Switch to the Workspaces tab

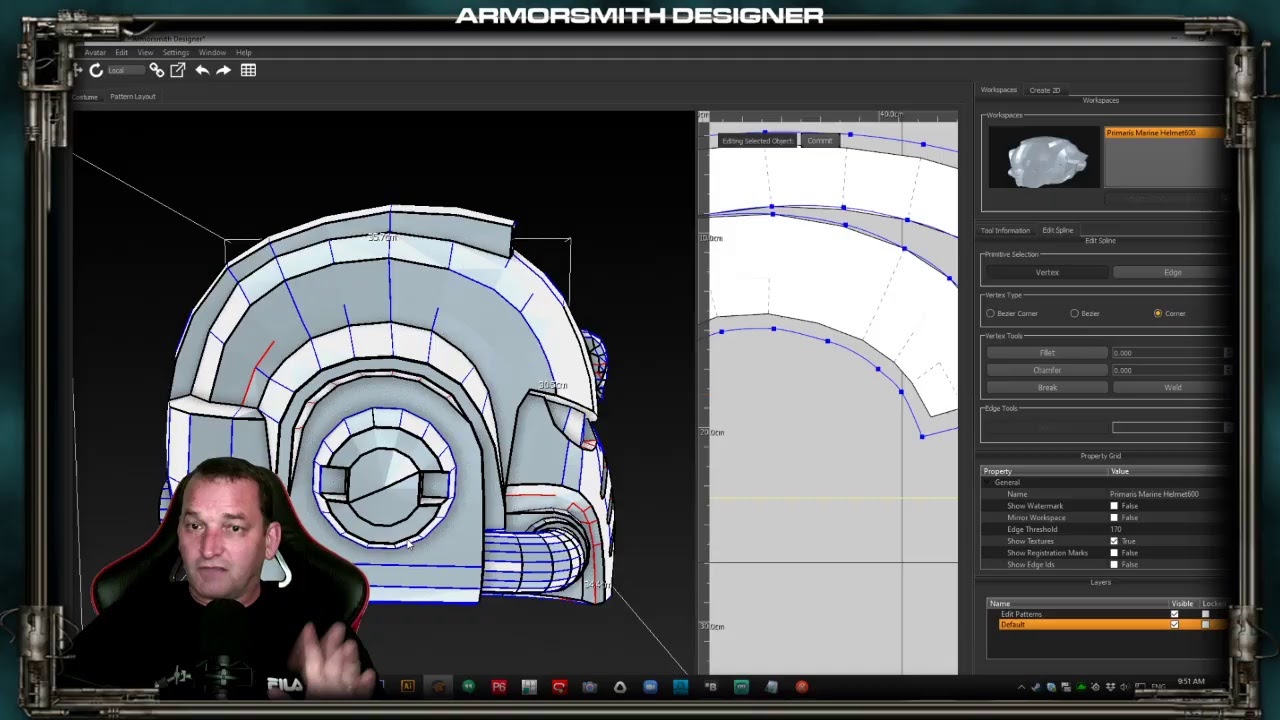click(998, 90)
